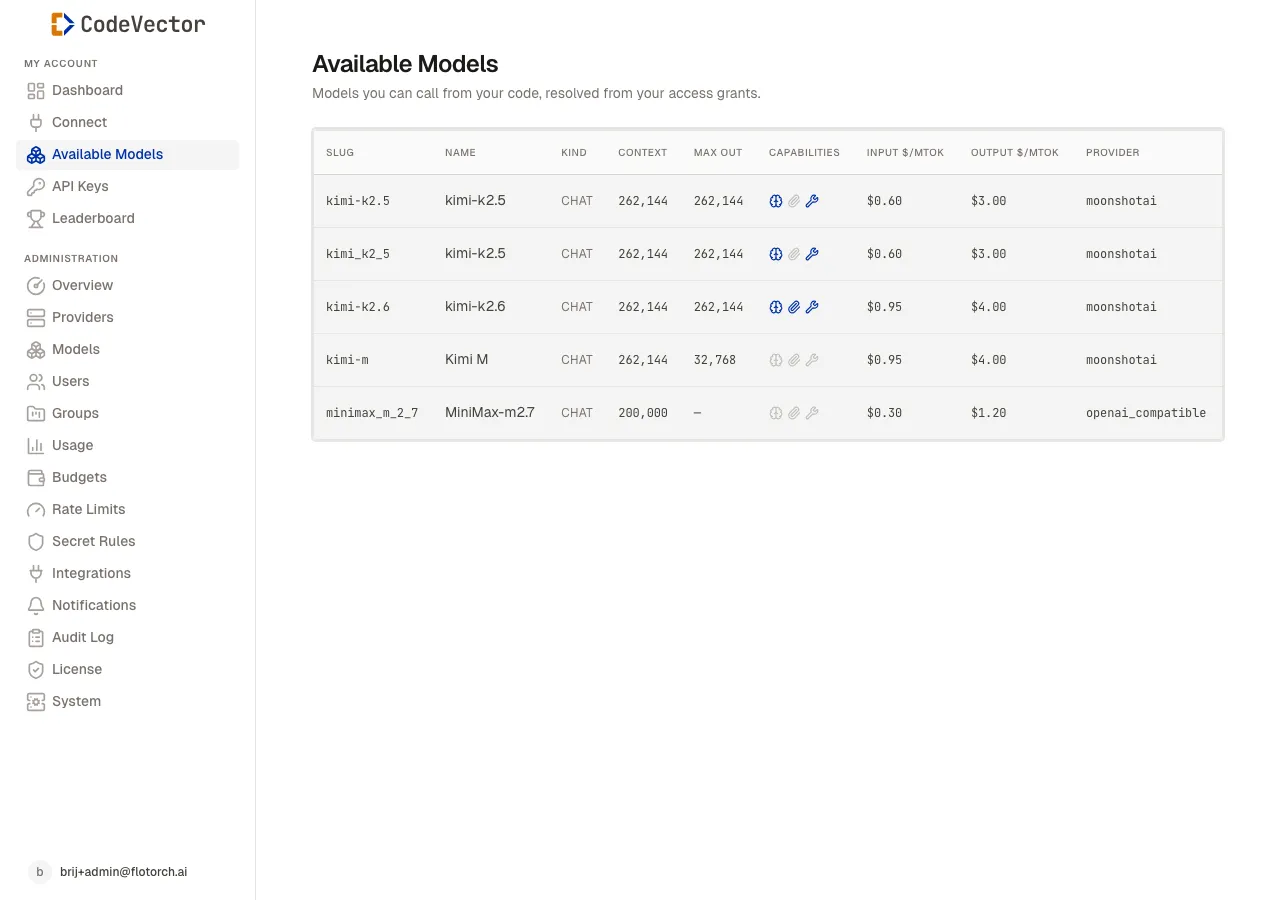This screenshot has height=900, width=1280.
Task: Click the brain reasoning icon in kimi-k2.6 row
Action: click(776, 307)
